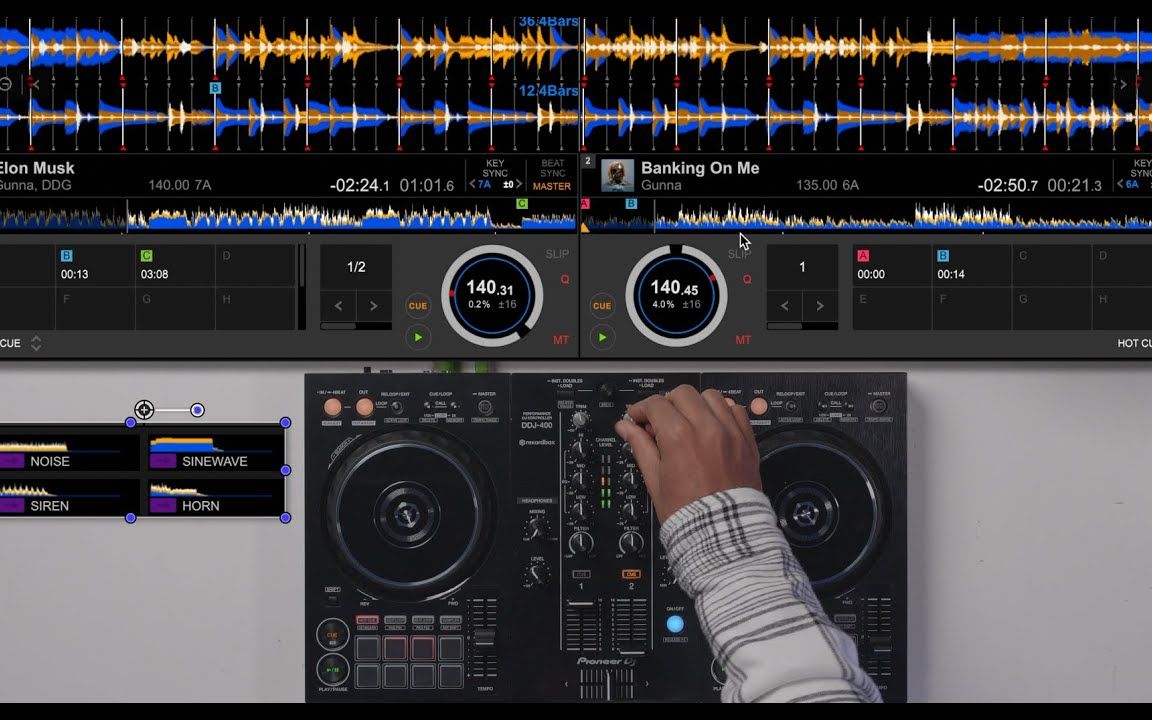Click Banking On Me album artwork
The height and width of the screenshot is (720, 1152).
pyautogui.click(x=617, y=176)
